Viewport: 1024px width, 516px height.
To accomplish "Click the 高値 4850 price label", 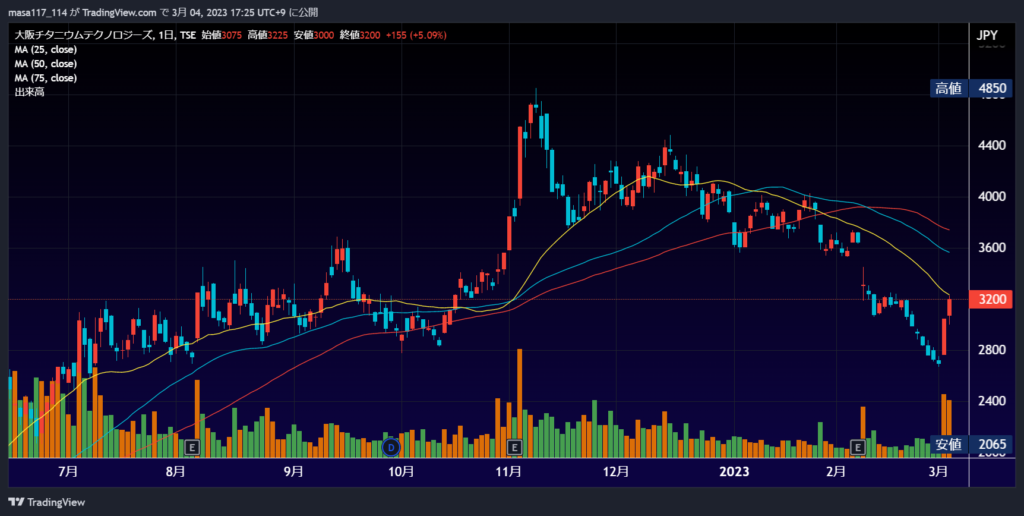I will pos(971,88).
